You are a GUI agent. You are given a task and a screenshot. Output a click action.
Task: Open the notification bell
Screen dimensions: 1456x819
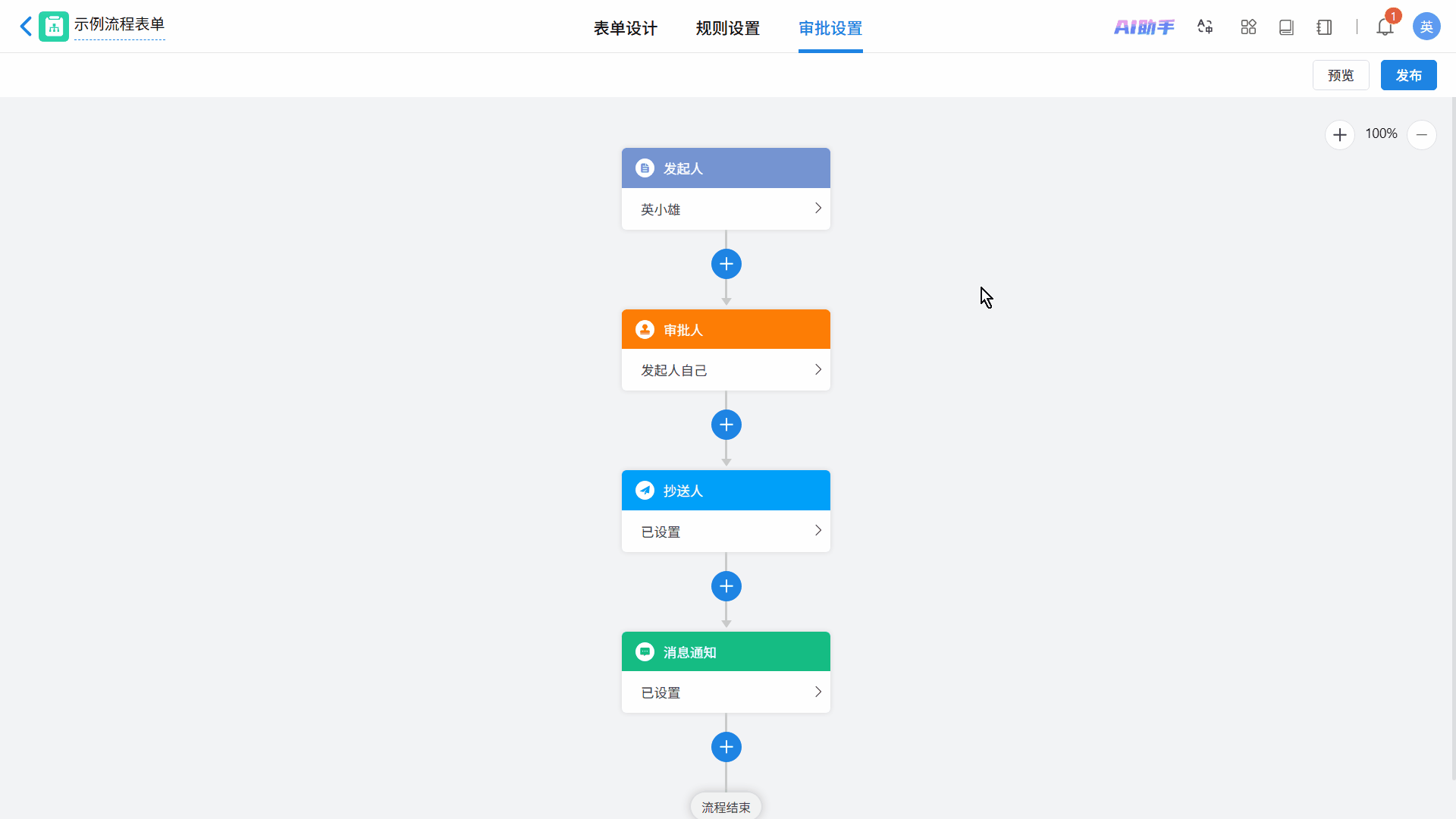point(1385,27)
